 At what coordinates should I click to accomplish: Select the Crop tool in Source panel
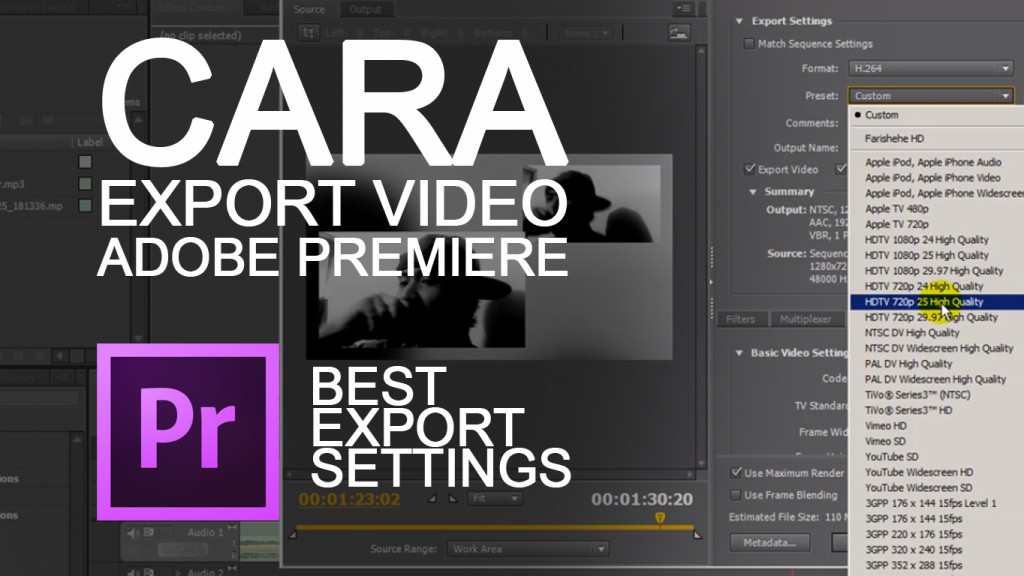[x=308, y=32]
